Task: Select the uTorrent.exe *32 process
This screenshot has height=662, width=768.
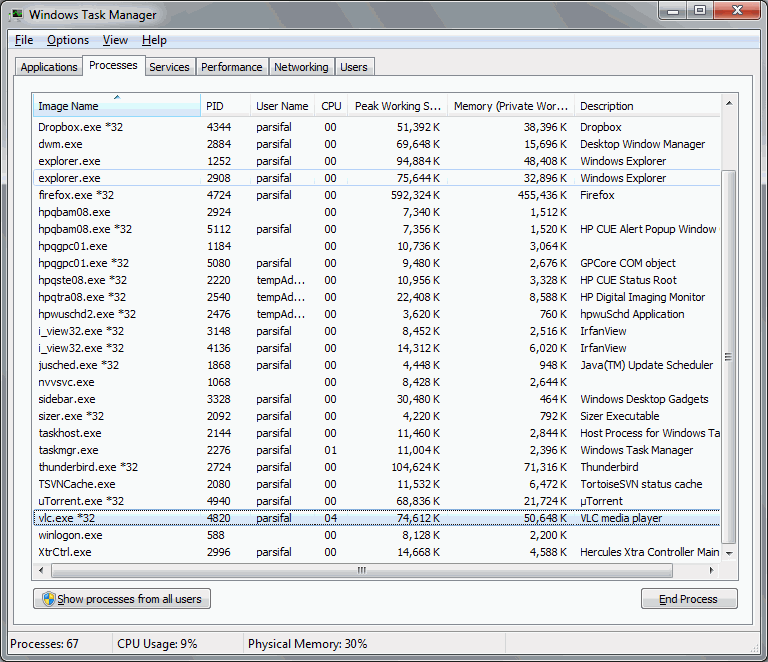Action: point(377,501)
